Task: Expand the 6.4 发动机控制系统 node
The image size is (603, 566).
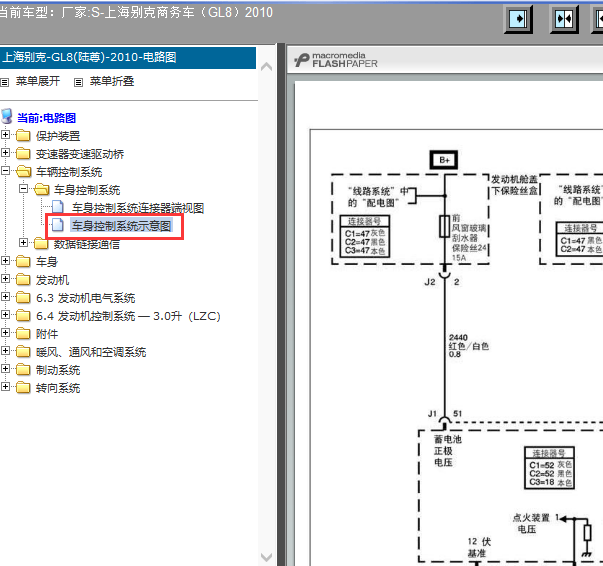Action: click(5, 315)
